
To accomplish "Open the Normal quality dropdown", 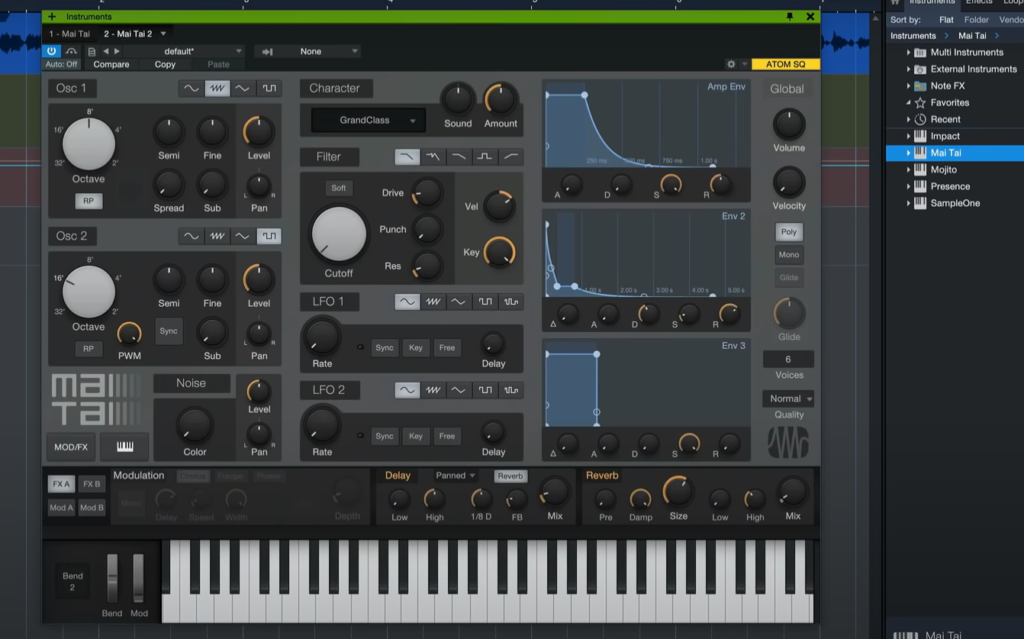I will [788, 399].
